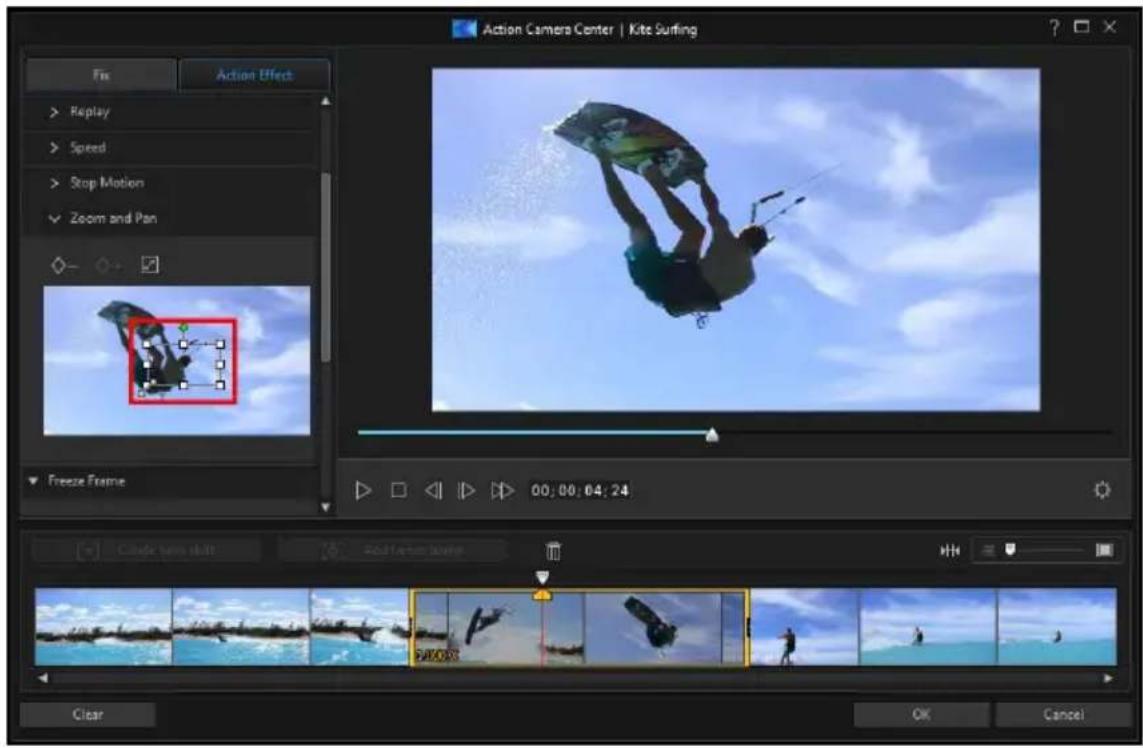Click the reset zoom frame icon
The width and height of the screenshot is (1143, 748).
(150, 265)
